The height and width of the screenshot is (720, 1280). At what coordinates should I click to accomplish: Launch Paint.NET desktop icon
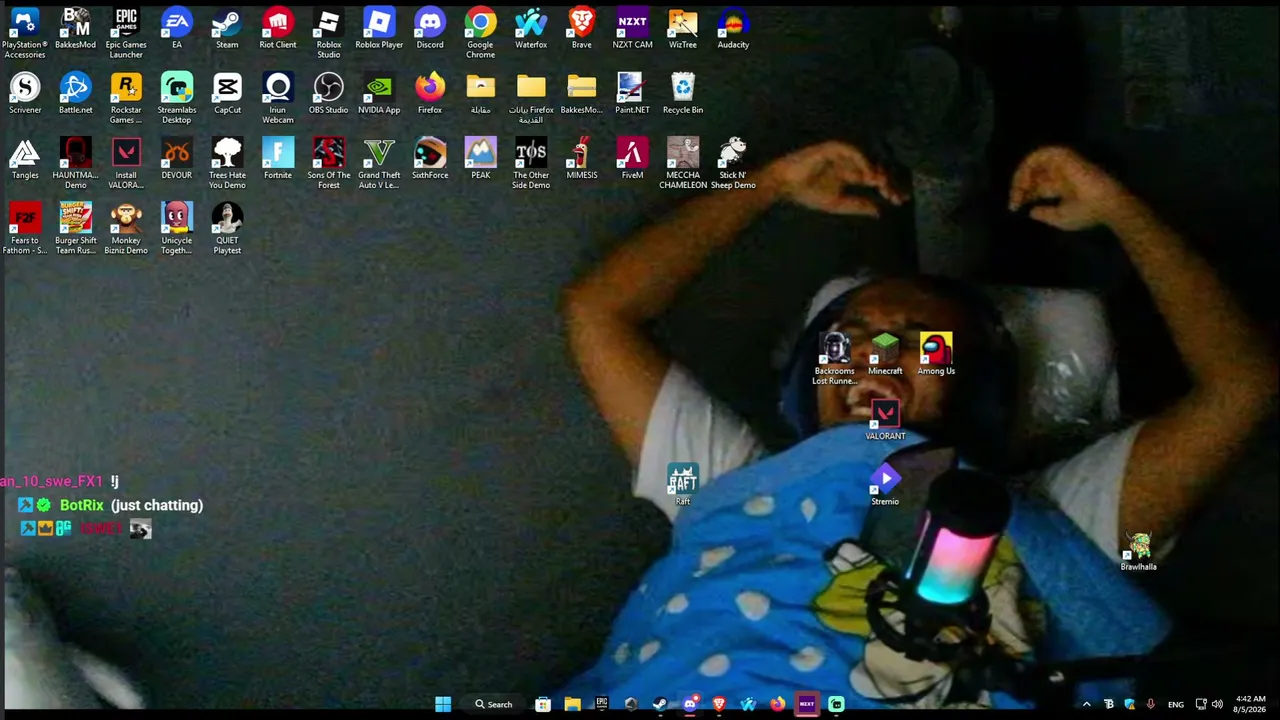point(632,93)
